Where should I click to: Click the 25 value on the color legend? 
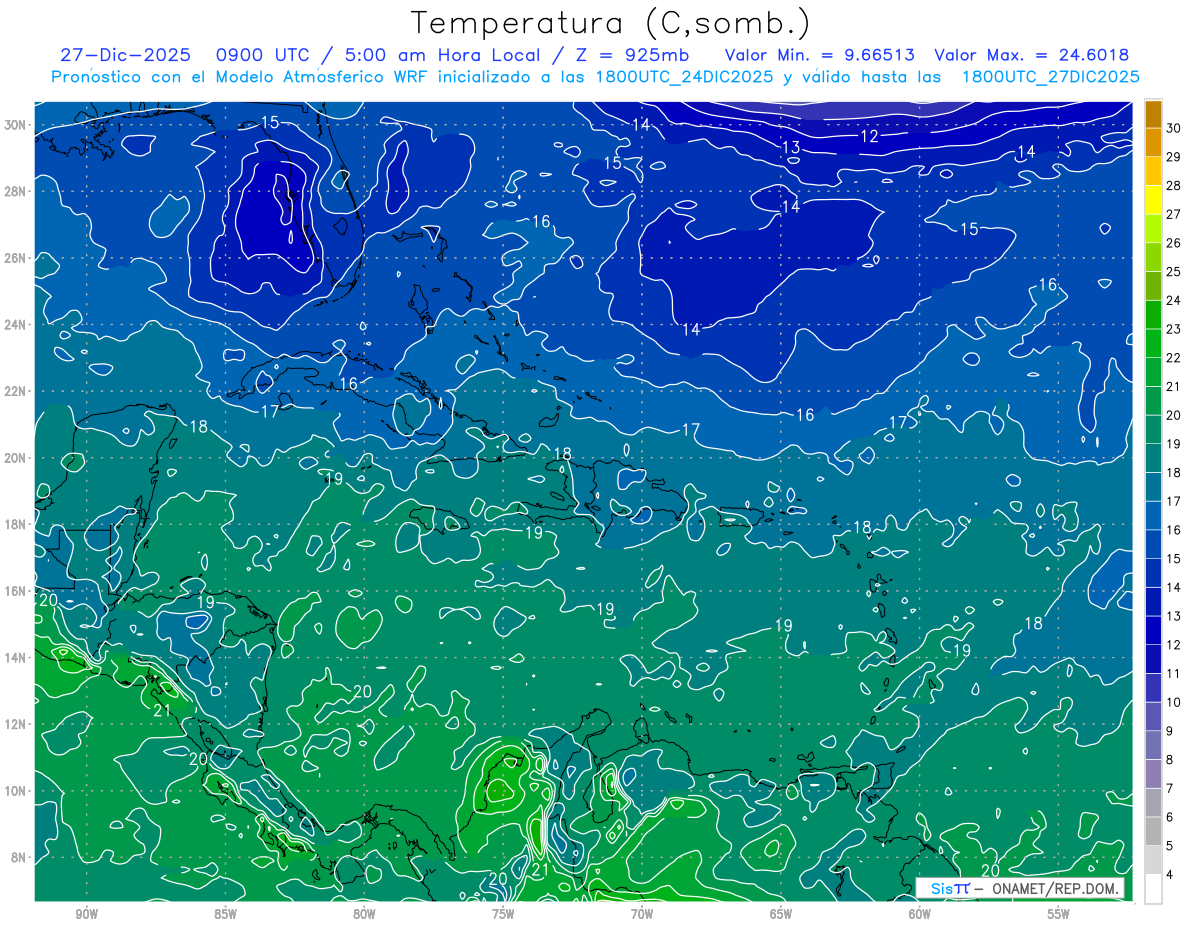(x=1174, y=272)
